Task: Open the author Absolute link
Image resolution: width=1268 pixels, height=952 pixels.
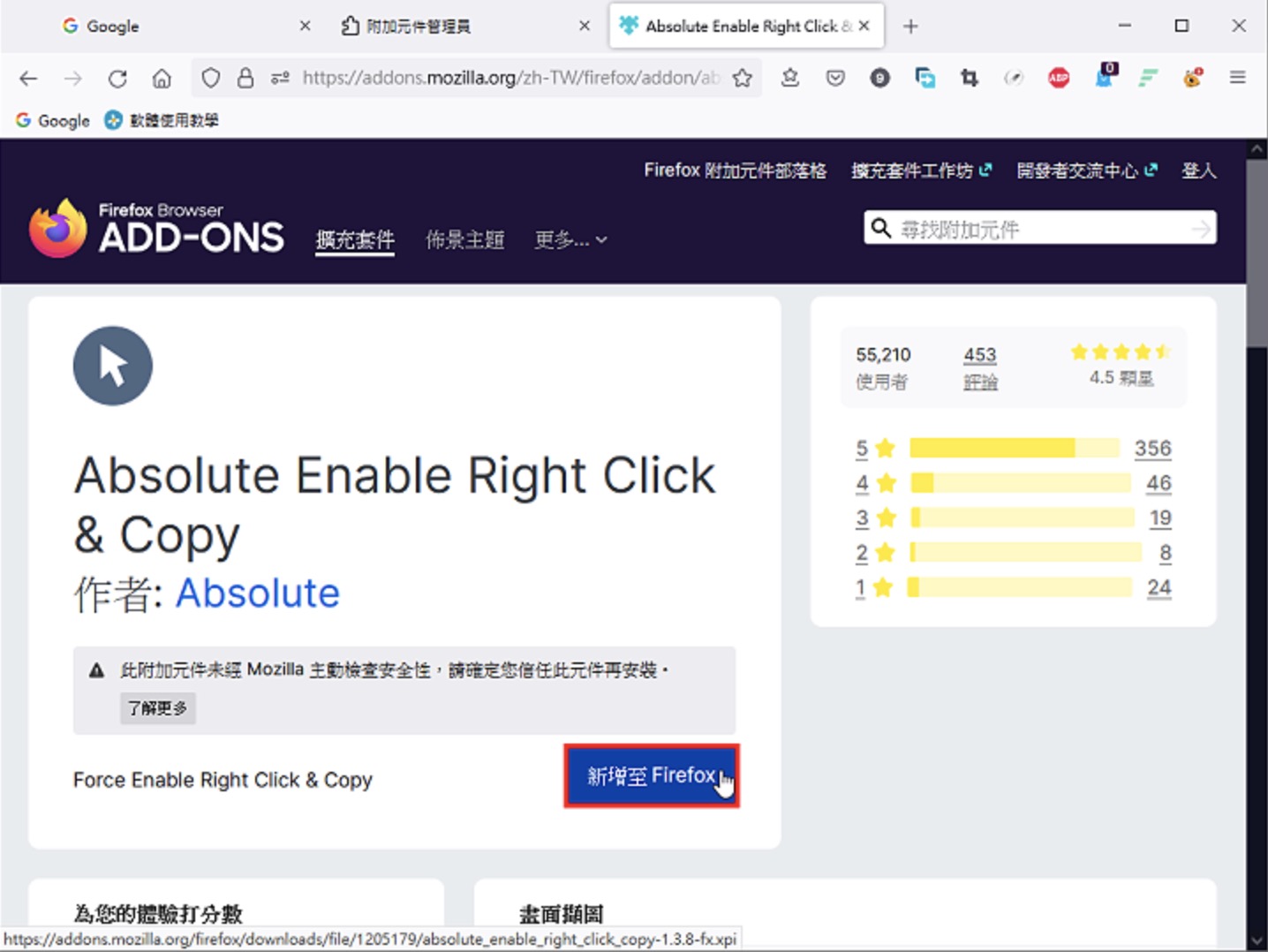Action: (x=257, y=593)
